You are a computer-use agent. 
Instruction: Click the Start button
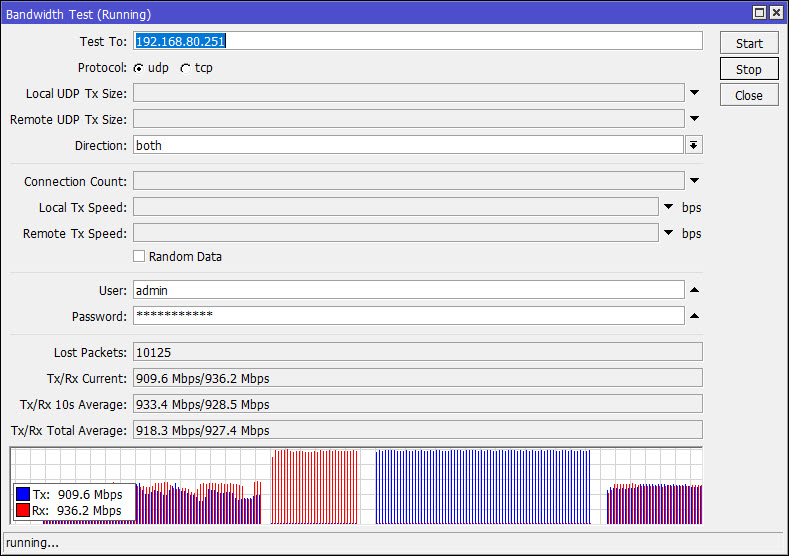click(x=749, y=43)
